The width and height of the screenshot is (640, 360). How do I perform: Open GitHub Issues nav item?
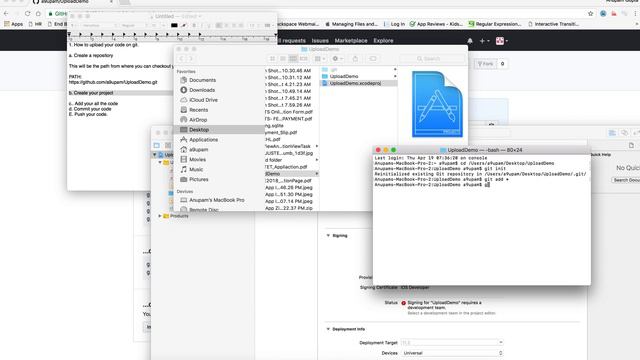(x=320, y=41)
